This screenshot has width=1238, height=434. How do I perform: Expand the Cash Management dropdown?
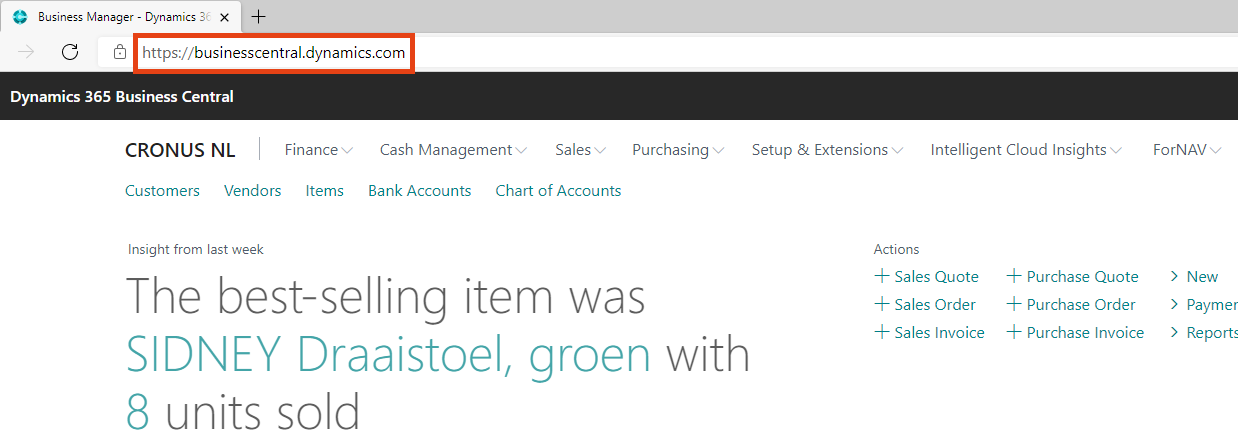[452, 150]
